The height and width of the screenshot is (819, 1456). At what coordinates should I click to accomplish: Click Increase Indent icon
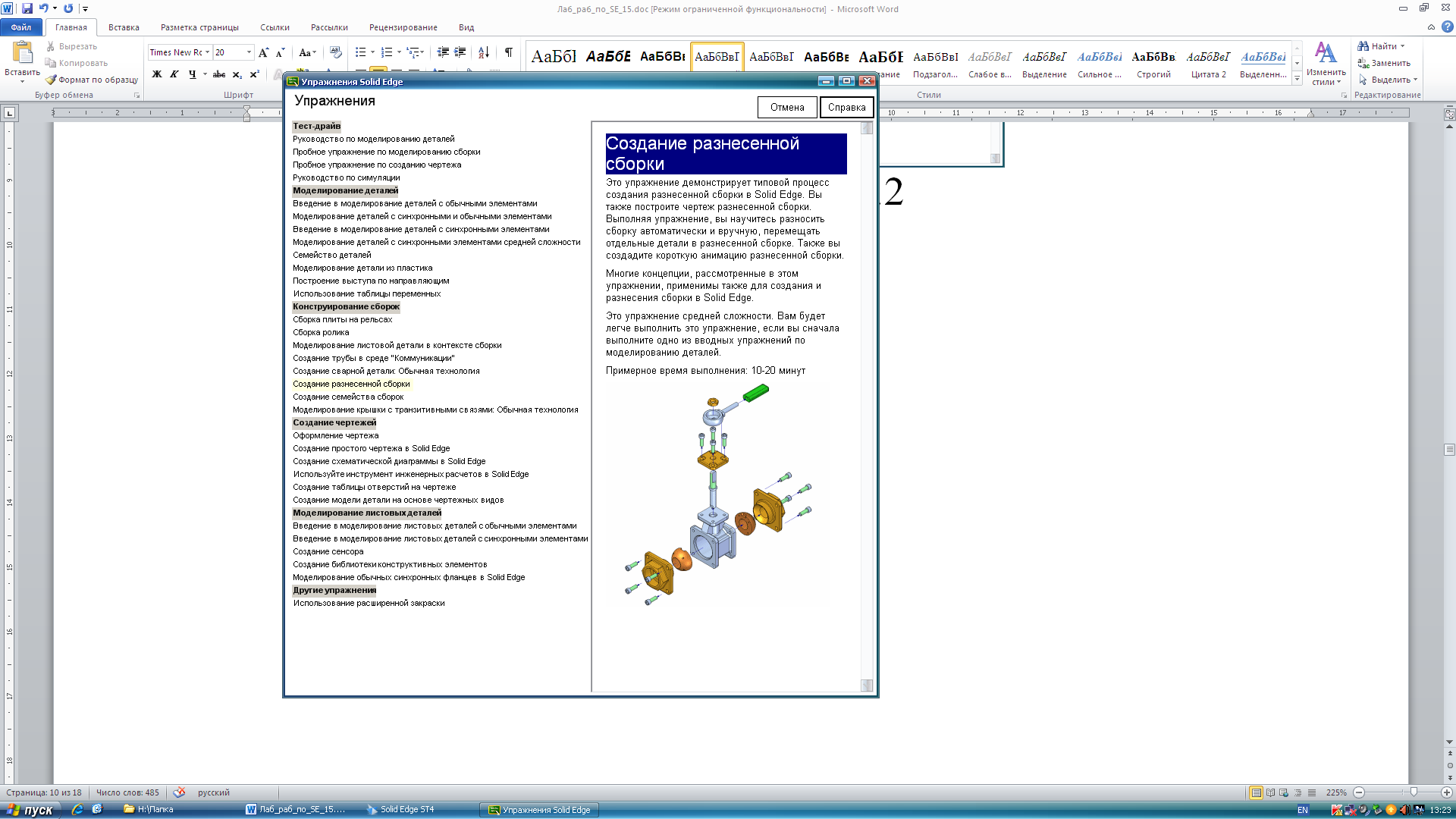click(x=460, y=52)
